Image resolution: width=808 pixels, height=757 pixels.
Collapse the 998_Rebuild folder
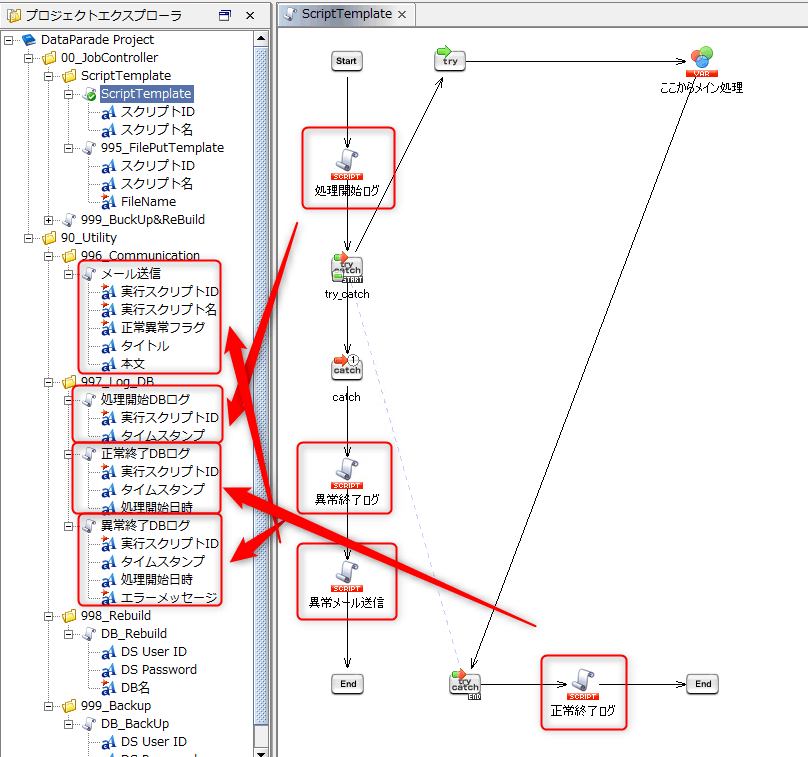point(48,616)
